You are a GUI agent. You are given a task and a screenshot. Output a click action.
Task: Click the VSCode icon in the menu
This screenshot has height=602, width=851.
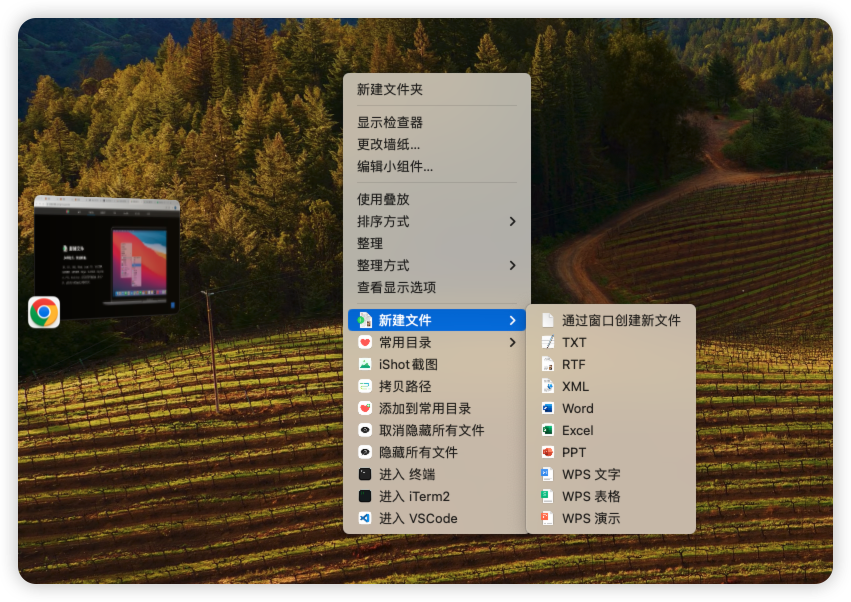pos(365,518)
